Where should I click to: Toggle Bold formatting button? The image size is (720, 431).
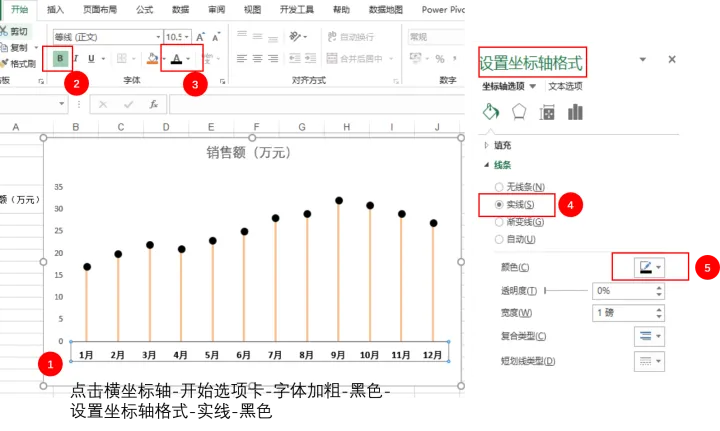(x=60, y=58)
